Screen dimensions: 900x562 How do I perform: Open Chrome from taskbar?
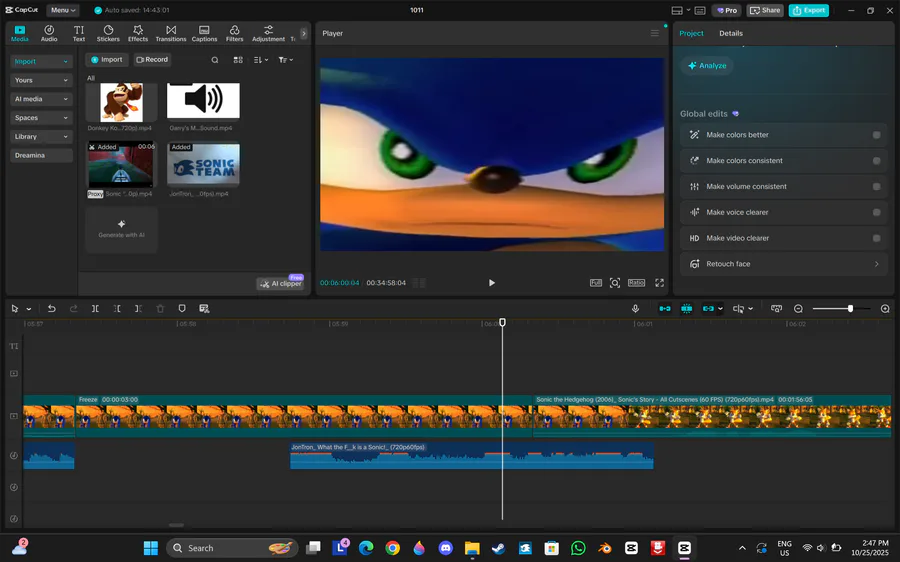(x=393, y=548)
